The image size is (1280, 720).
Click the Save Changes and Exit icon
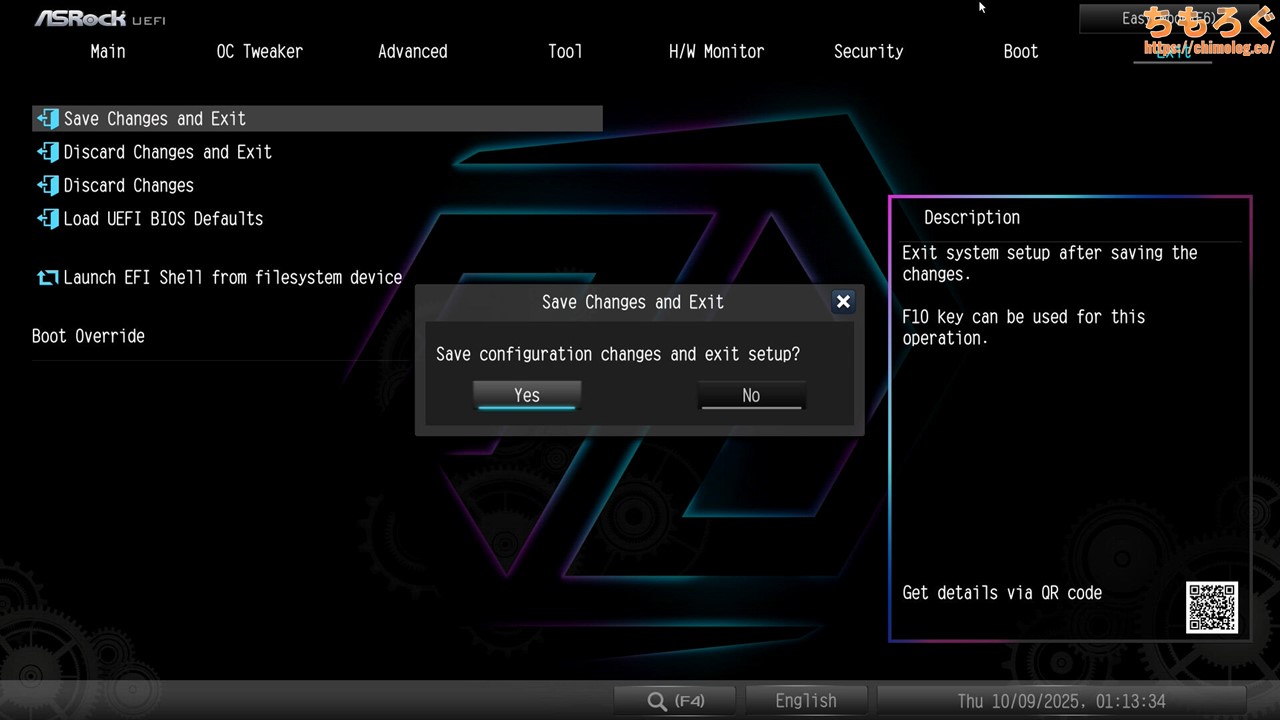[x=48, y=119]
